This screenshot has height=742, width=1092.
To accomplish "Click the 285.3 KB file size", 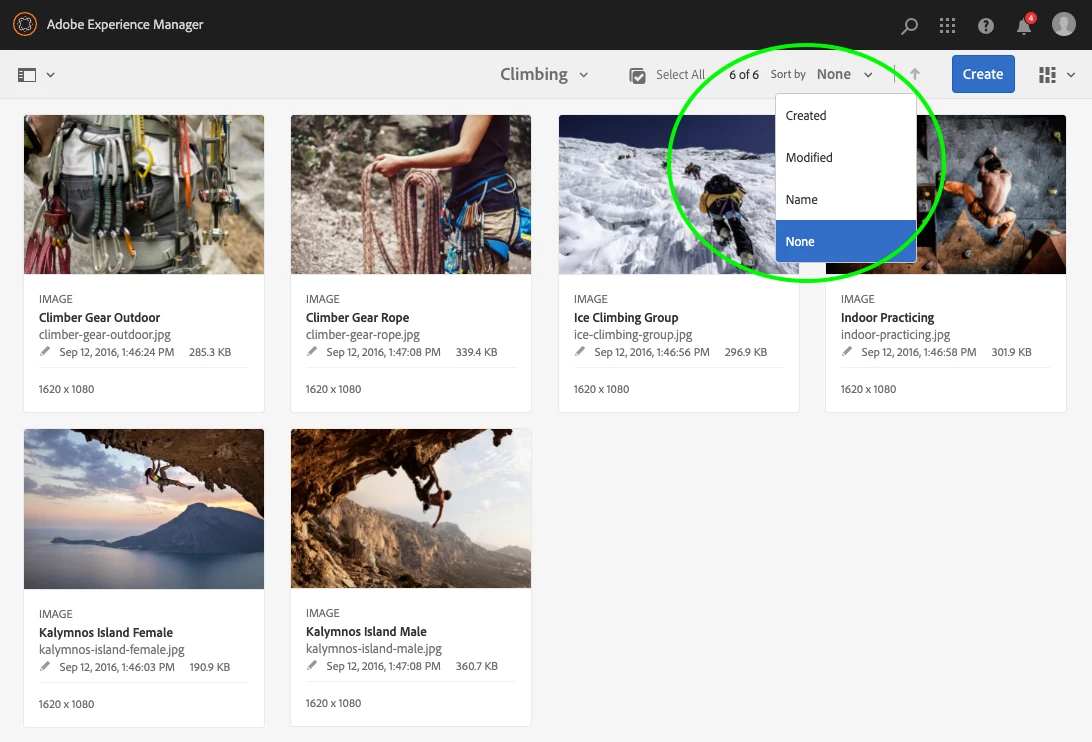I will click(210, 353).
